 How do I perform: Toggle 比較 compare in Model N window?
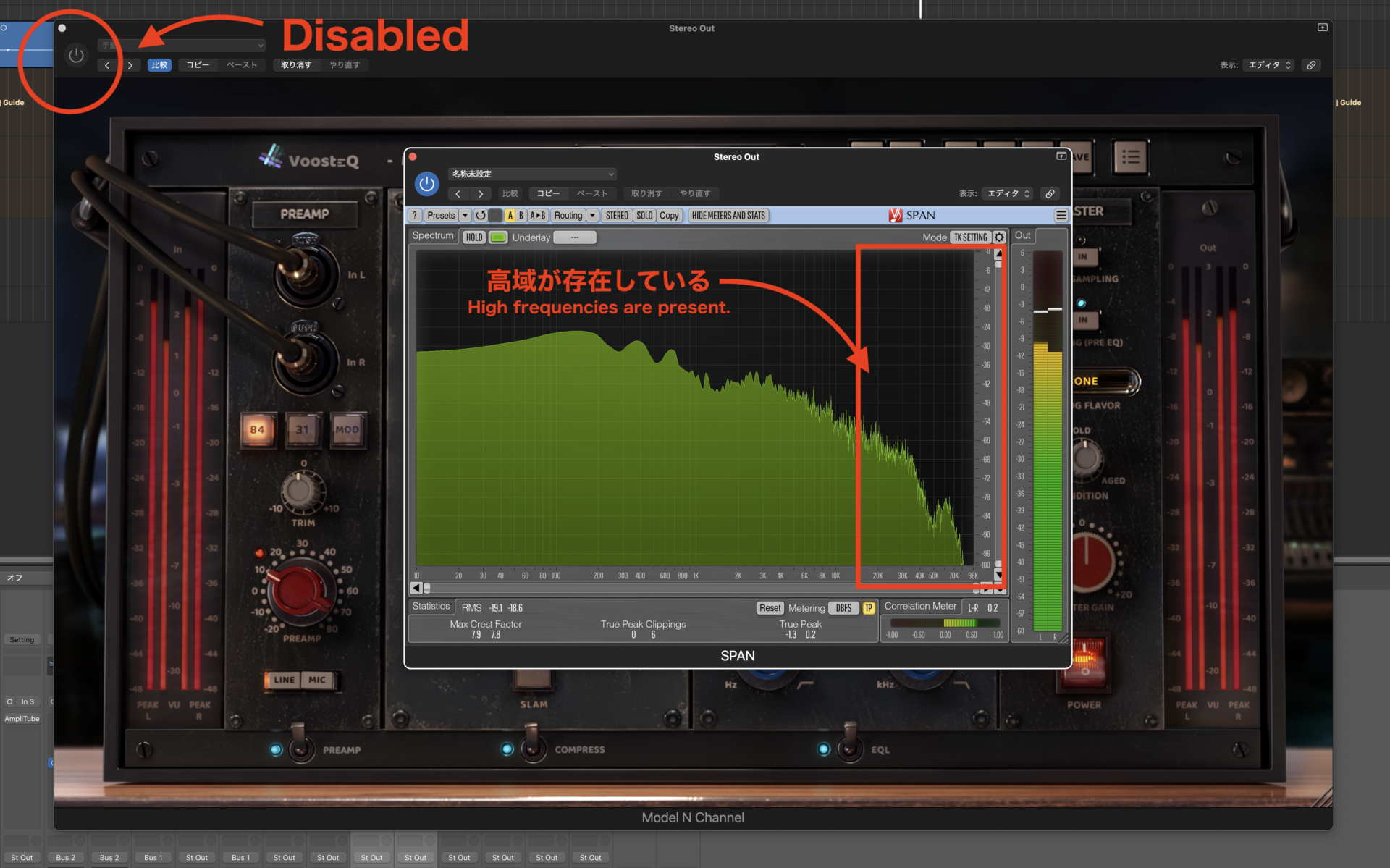[x=159, y=65]
